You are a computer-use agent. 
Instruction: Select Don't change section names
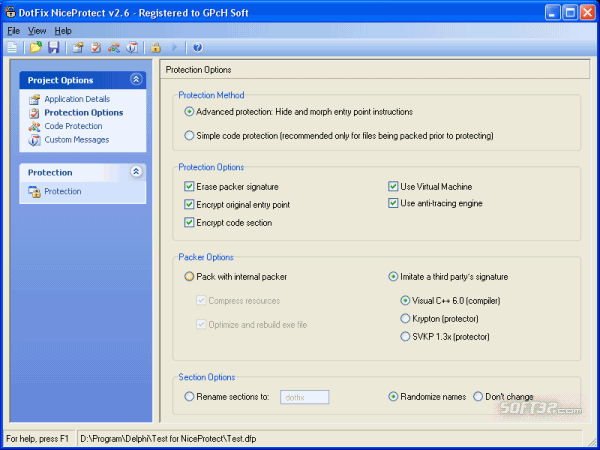click(x=478, y=396)
